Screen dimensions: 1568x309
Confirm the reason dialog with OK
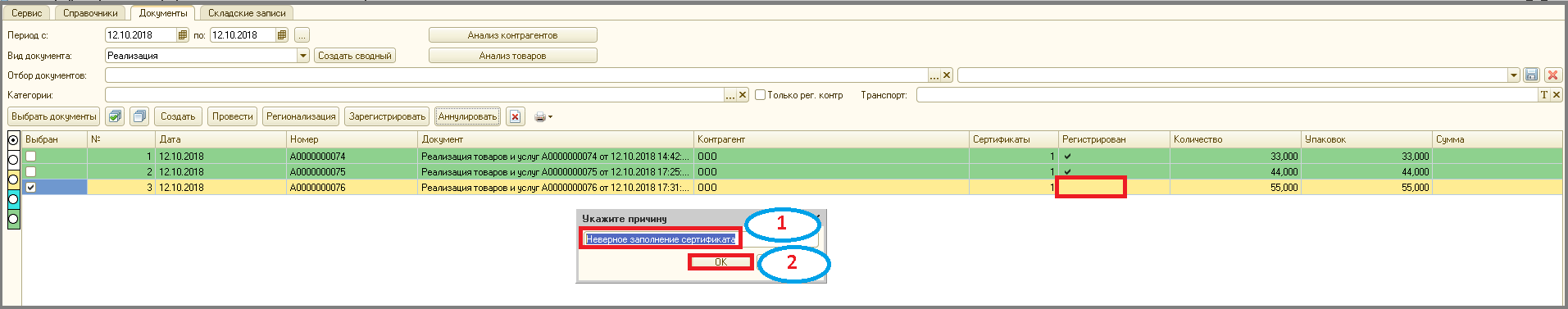point(720,262)
